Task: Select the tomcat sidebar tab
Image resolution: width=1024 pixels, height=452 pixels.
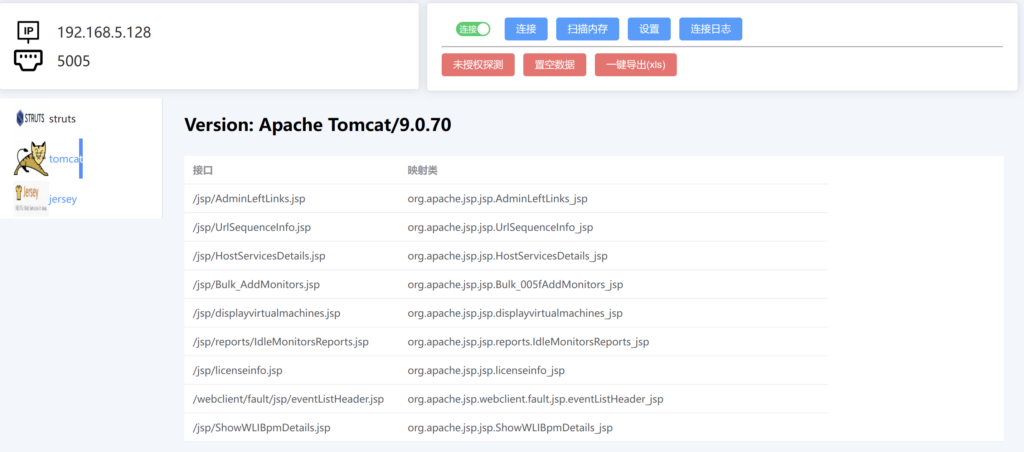Action: pos(65,159)
